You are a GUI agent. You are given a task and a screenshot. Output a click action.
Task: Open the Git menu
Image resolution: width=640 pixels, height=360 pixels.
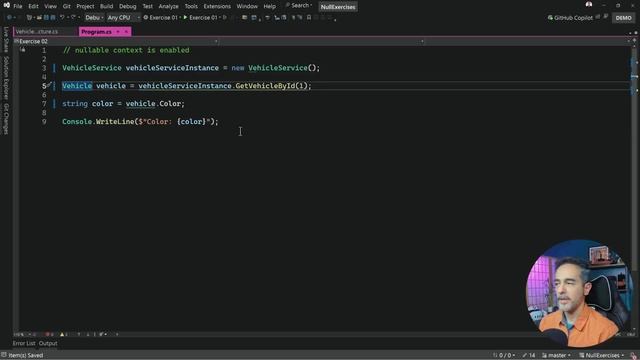click(x=67, y=6)
